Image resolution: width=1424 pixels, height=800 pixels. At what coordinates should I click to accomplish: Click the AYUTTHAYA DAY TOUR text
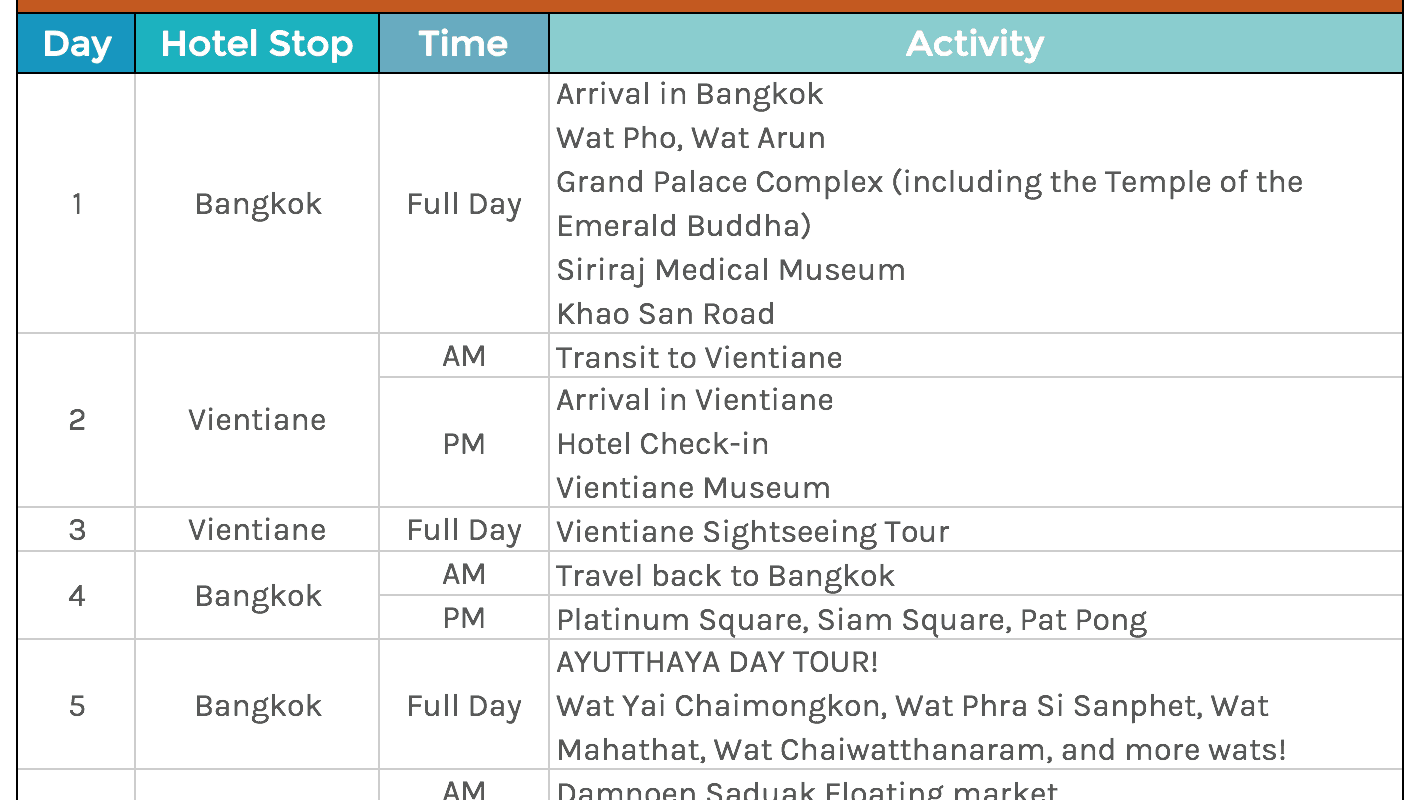click(x=717, y=662)
